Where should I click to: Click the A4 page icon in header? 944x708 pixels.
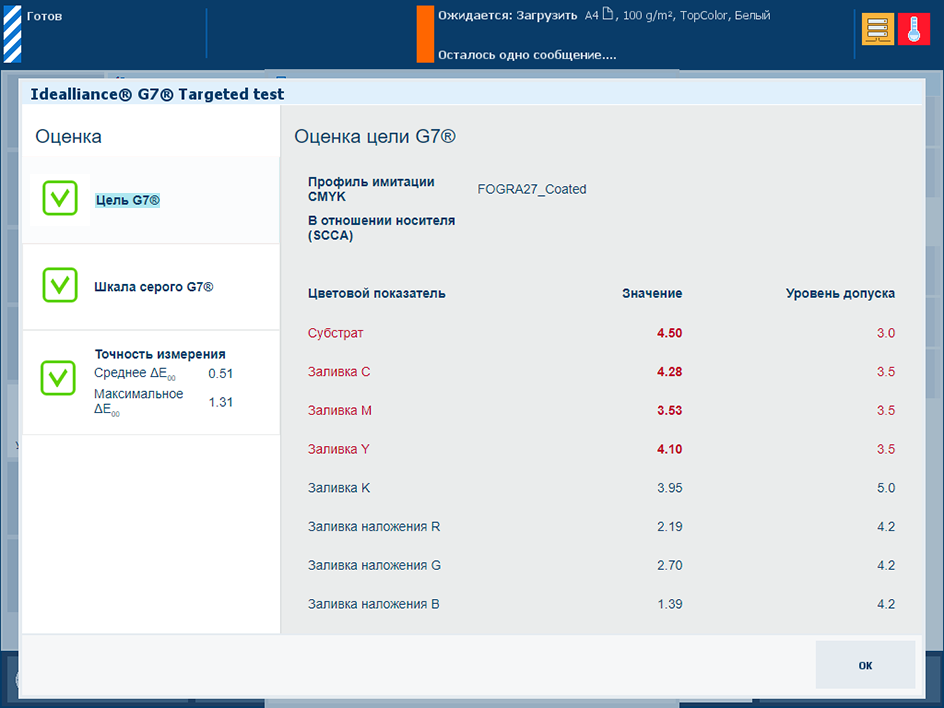point(607,14)
